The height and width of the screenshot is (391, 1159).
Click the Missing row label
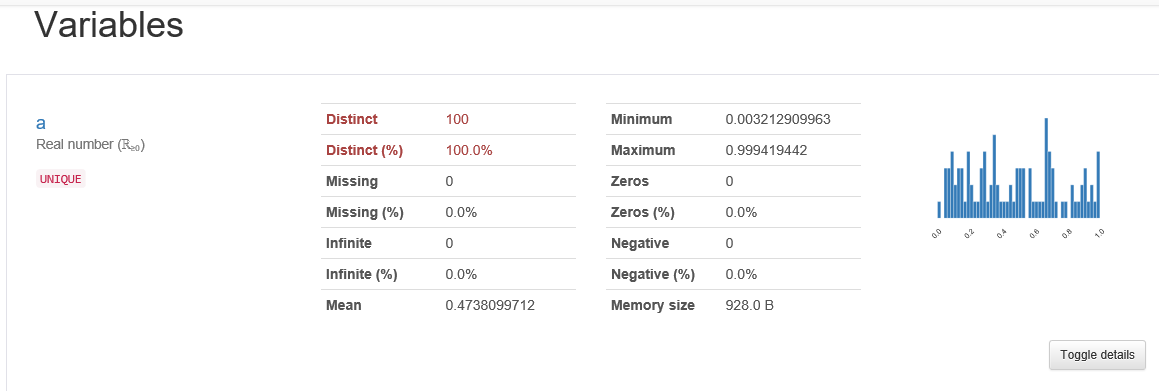352,181
